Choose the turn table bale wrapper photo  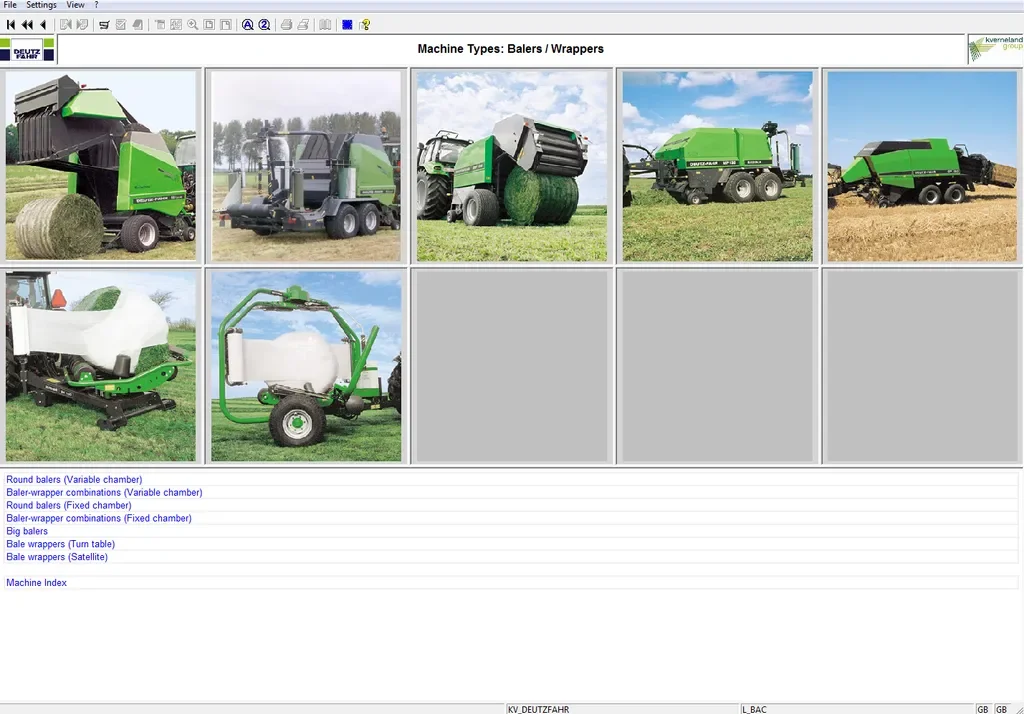101,366
